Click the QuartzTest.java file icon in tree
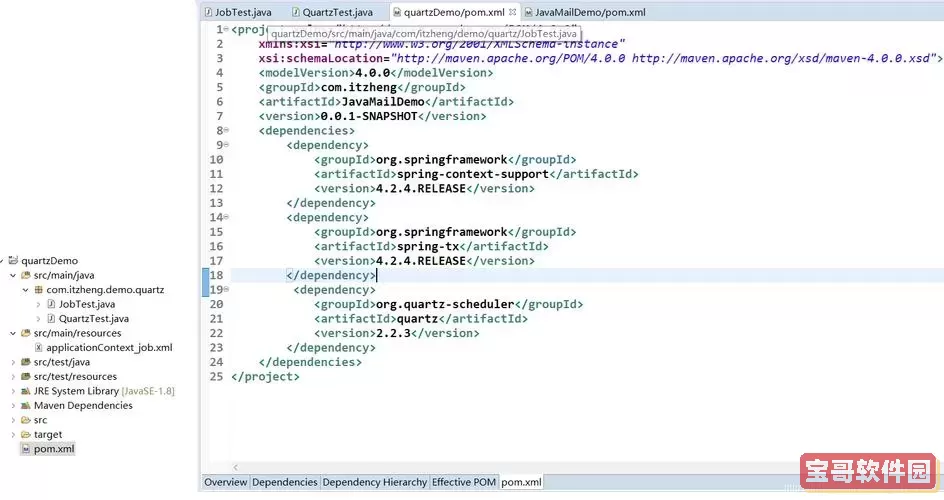944x500 pixels. pyautogui.click(x=51, y=318)
